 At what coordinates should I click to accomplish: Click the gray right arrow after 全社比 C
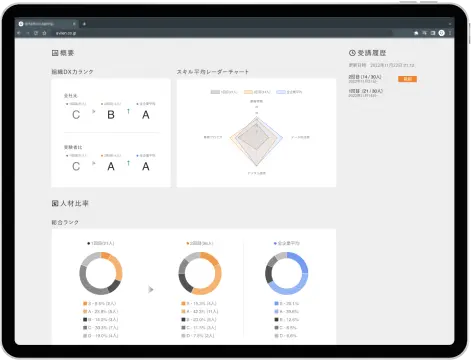[94, 111]
